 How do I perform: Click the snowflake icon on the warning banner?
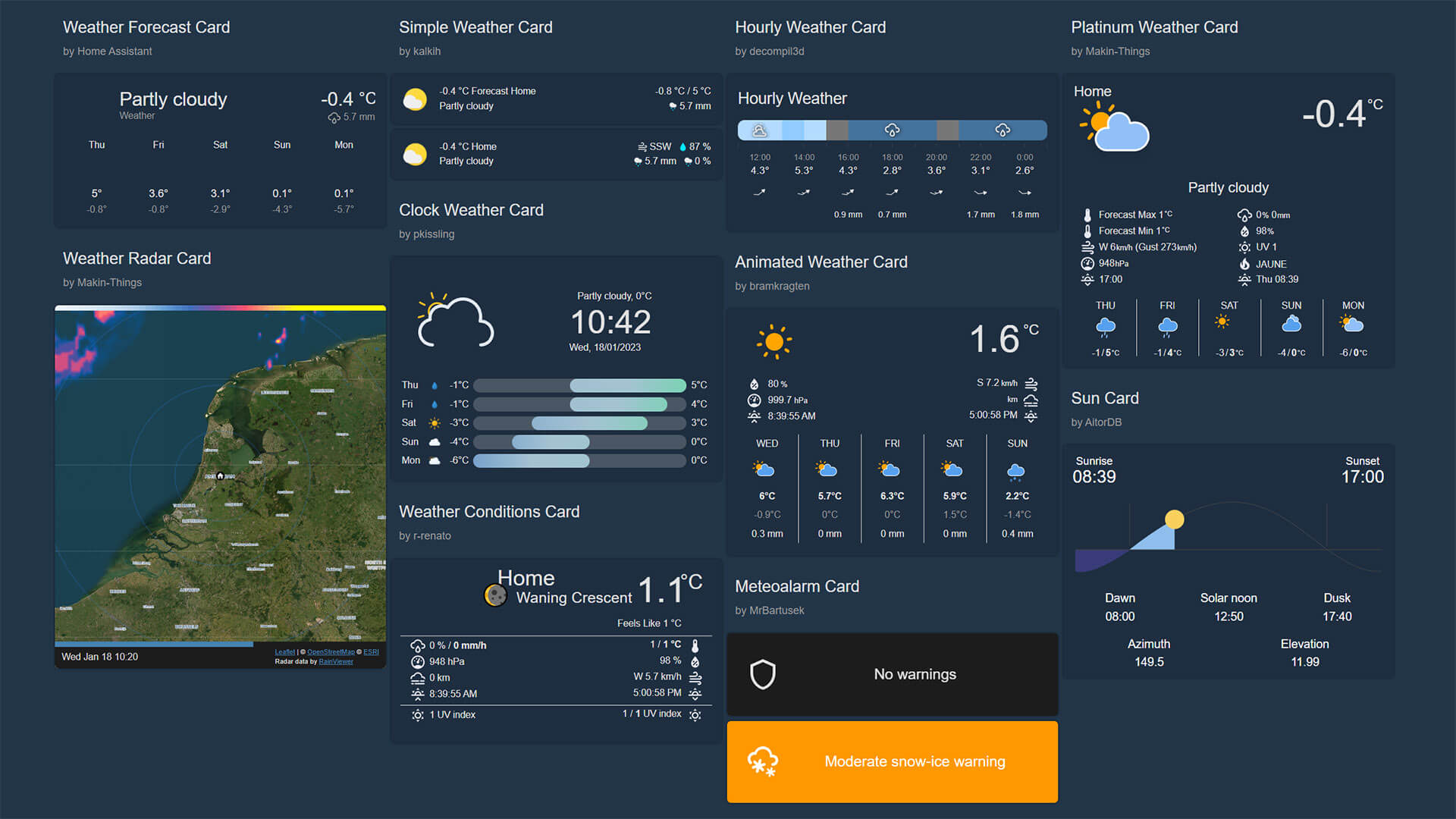764,761
